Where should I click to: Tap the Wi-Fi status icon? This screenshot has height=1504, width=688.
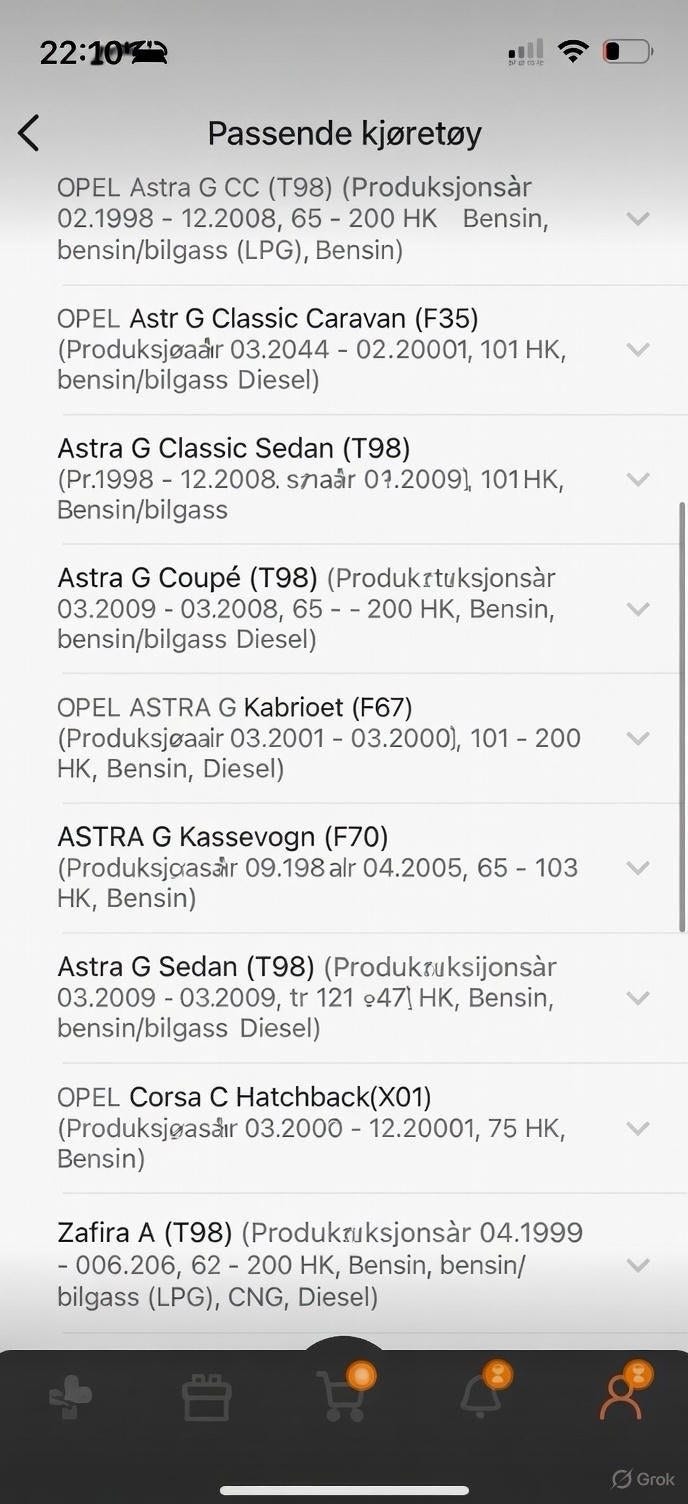click(573, 51)
